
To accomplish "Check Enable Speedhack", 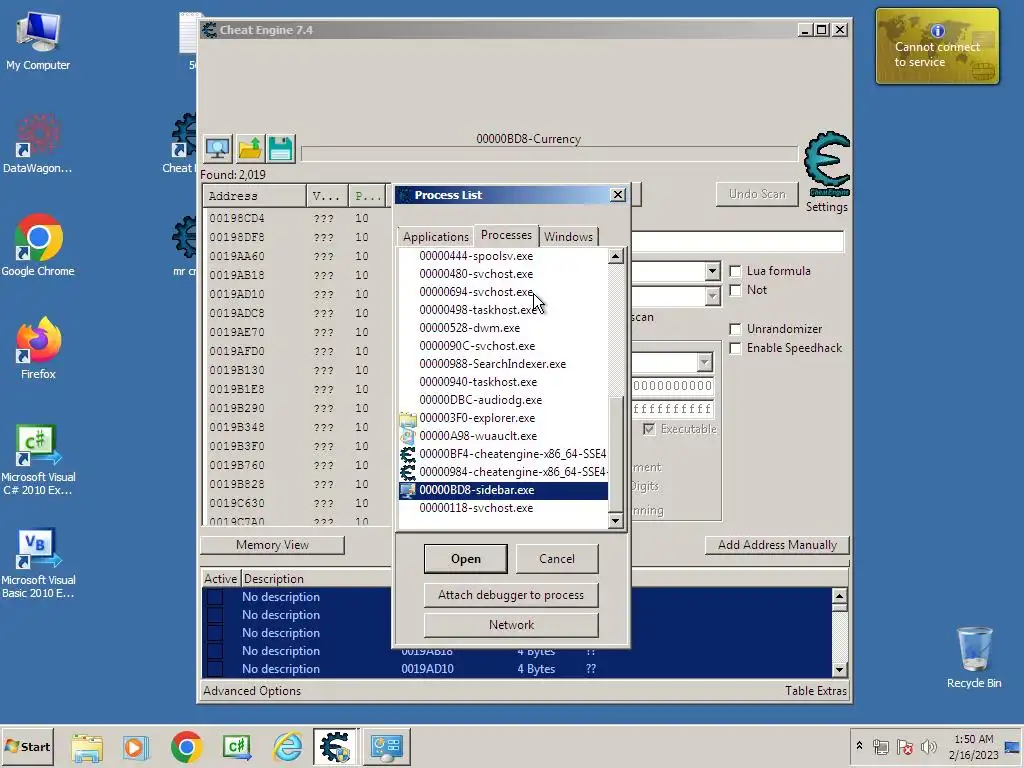I will [x=735, y=348].
